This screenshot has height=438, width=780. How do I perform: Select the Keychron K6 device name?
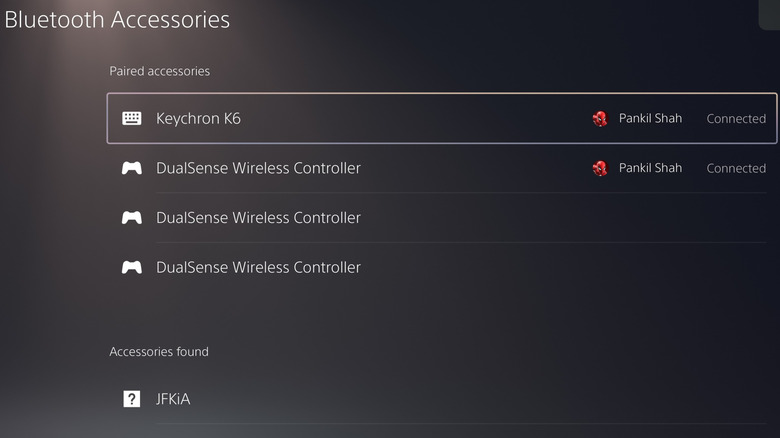tap(198, 118)
